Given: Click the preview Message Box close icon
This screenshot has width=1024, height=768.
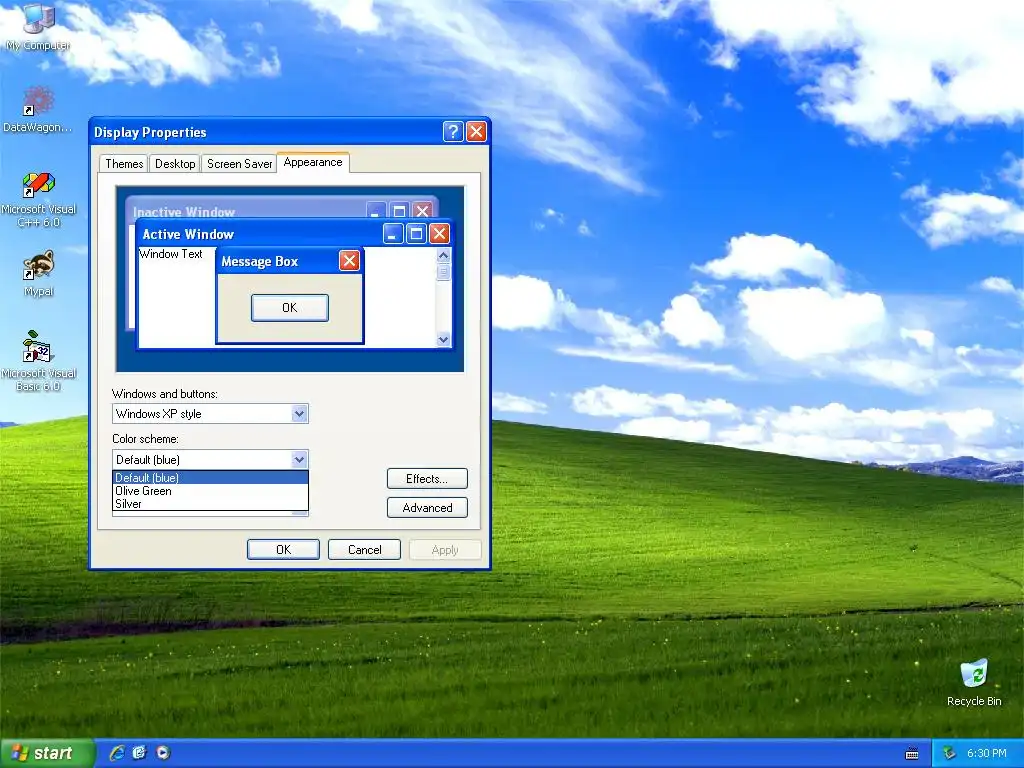Looking at the screenshot, I should point(349,261).
